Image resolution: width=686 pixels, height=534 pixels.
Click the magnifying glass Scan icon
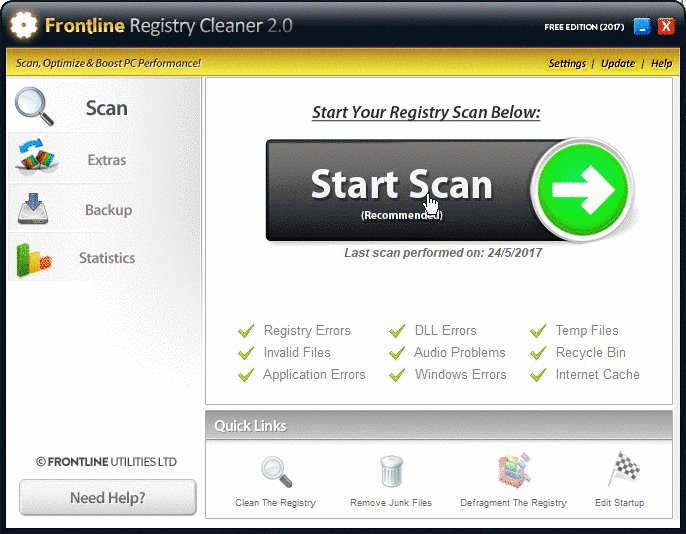coord(34,106)
